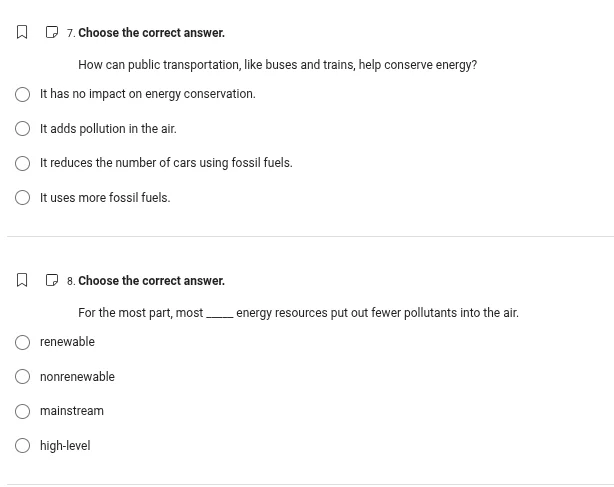Image resolution: width=614 pixels, height=487 pixels.
Task: Pick the 'mainstream' answer
Action: point(22,411)
